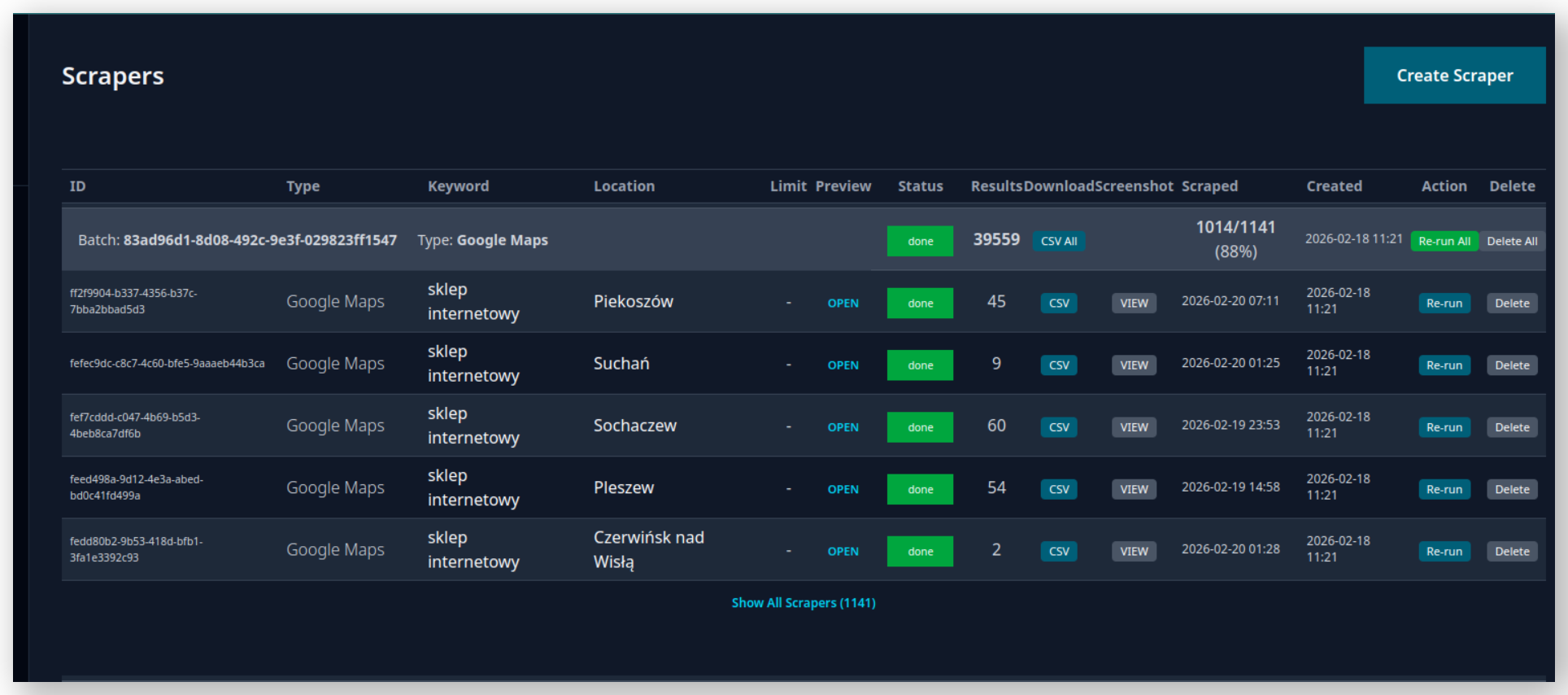Download CSV for Pleszew scraper
Screen dimensions: 1568x695
point(1058,489)
